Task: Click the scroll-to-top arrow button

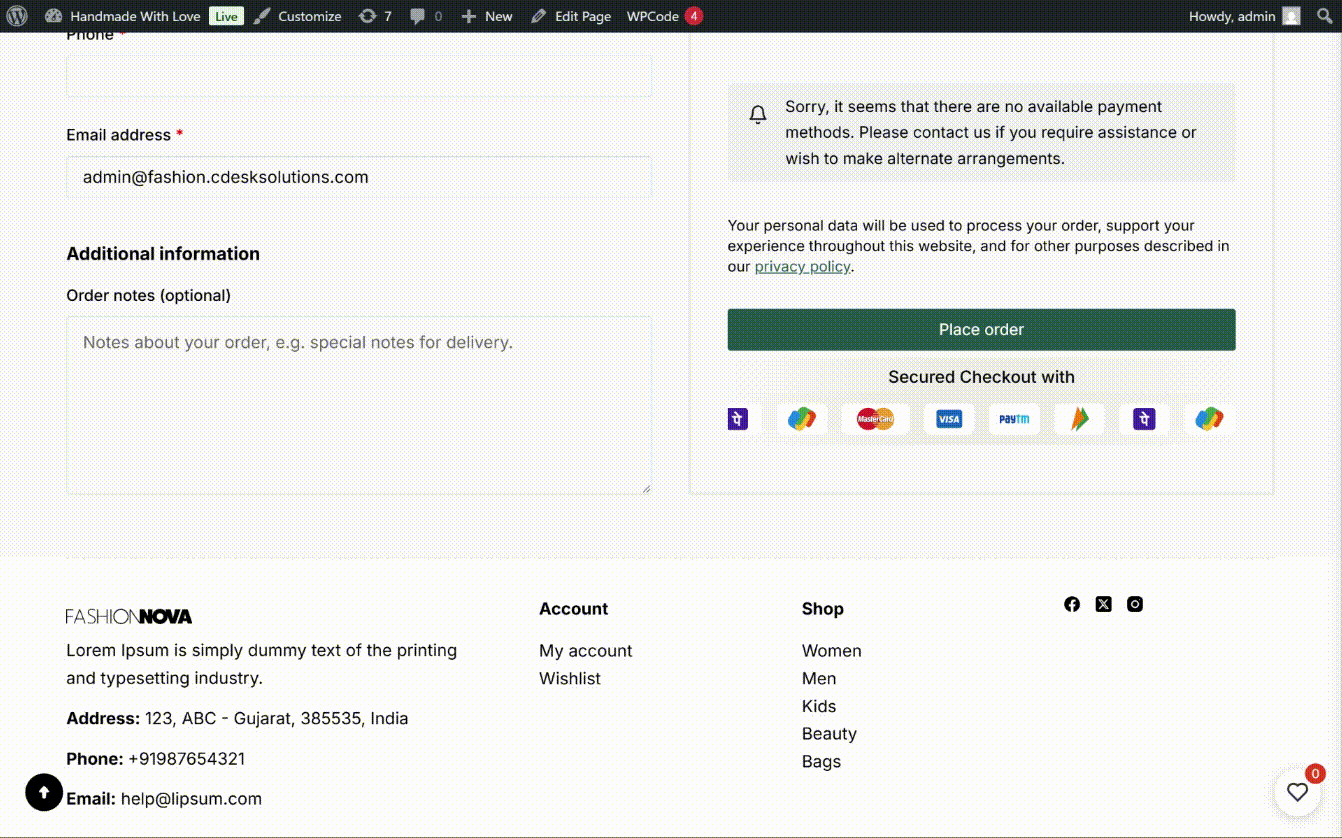Action: point(44,792)
